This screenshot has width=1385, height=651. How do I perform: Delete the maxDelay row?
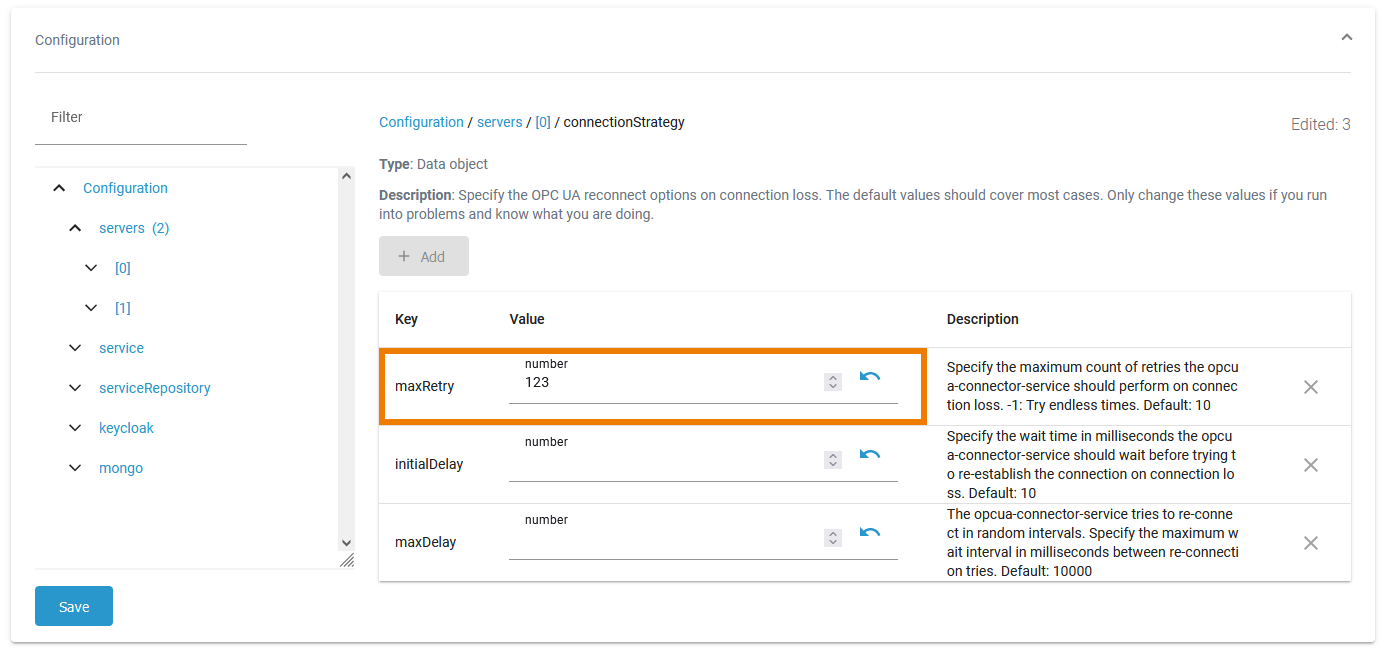(x=1310, y=543)
